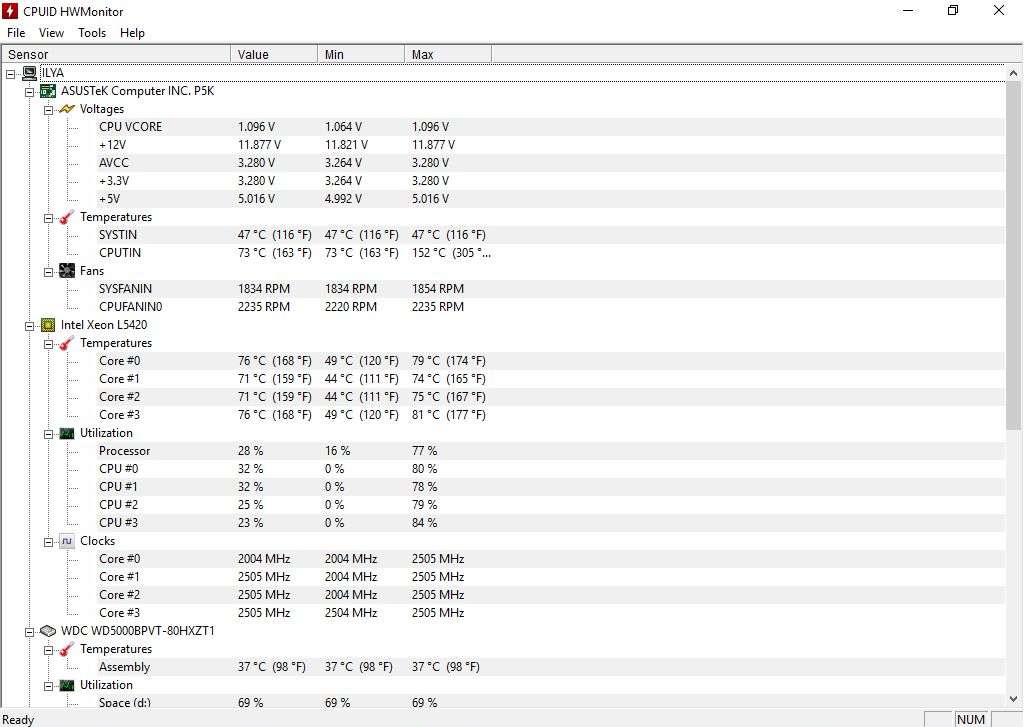
Task: Click the HWMonitor lightning app icon
Action: click(x=10, y=11)
